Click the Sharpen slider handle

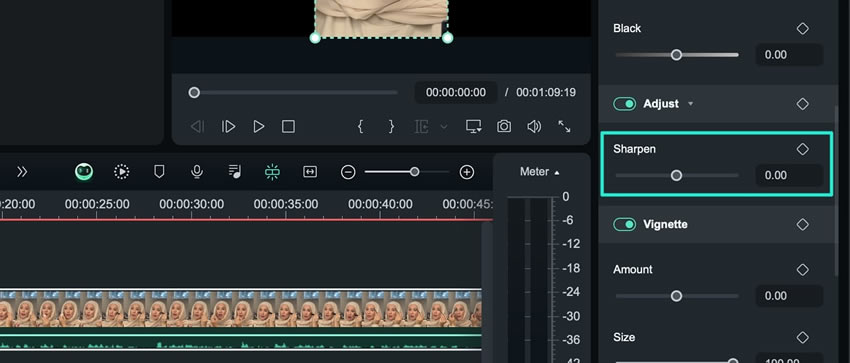677,176
